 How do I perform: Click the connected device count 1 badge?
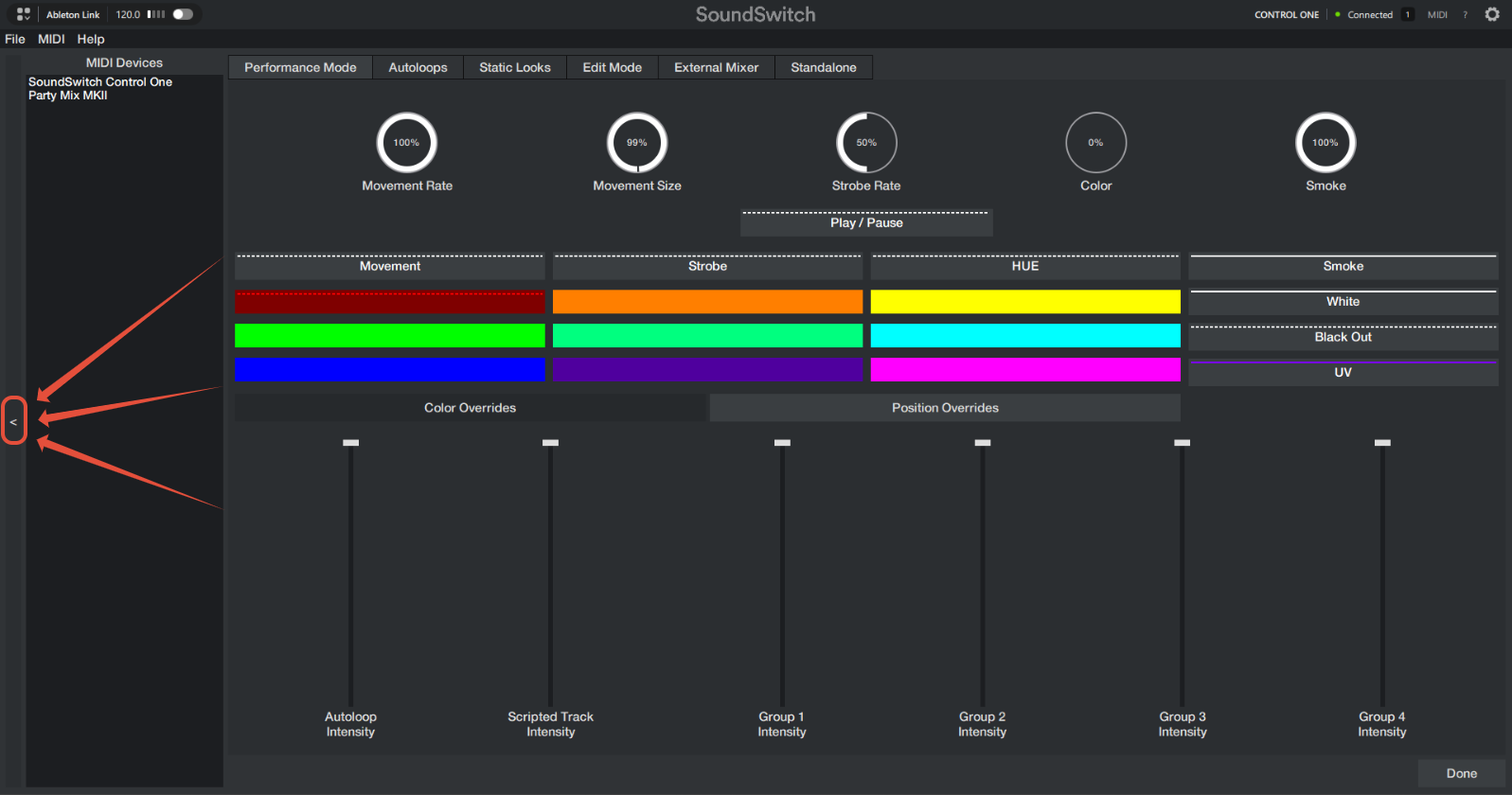click(x=1408, y=14)
